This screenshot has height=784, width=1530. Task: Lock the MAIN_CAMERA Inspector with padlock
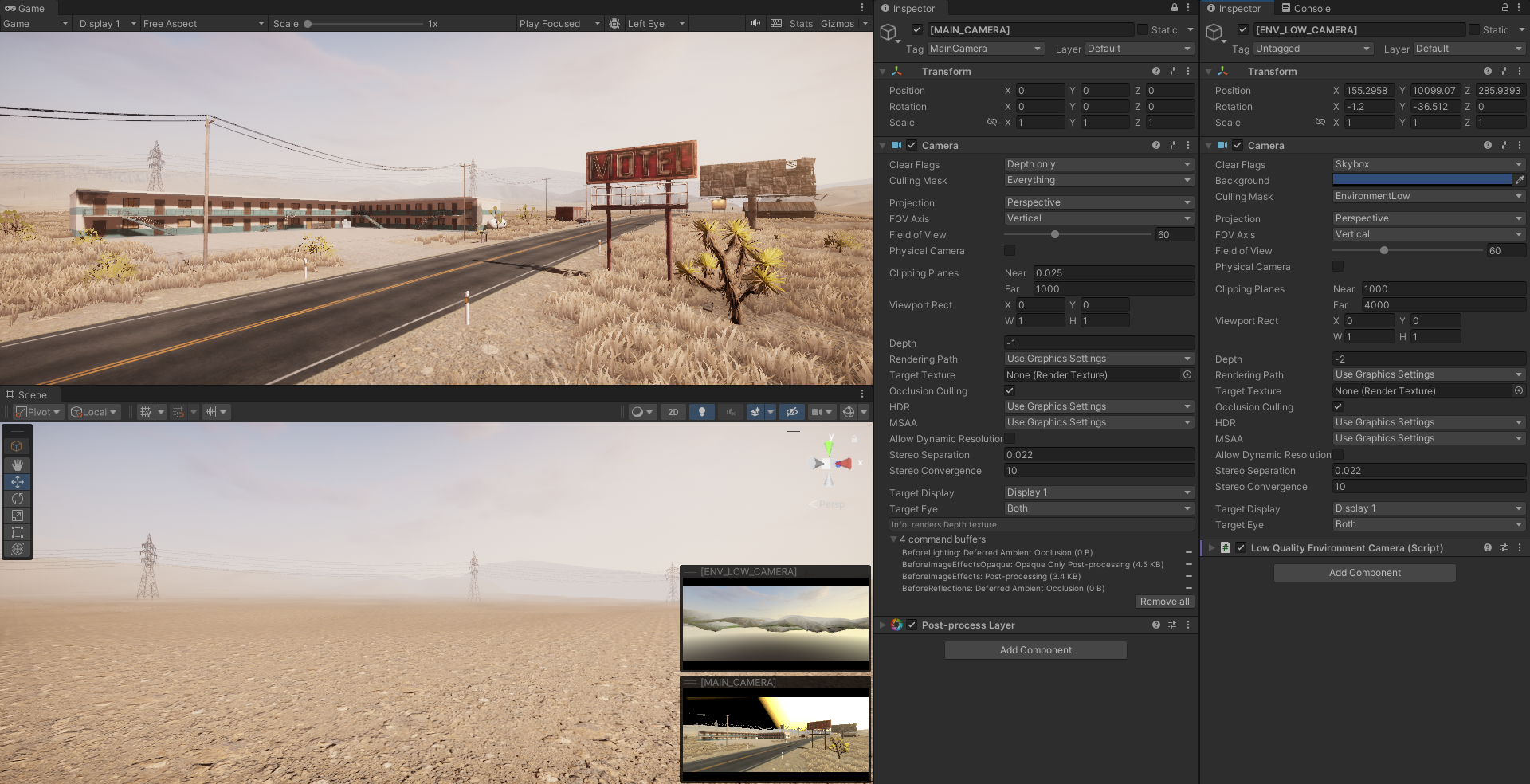pyautogui.click(x=1174, y=7)
